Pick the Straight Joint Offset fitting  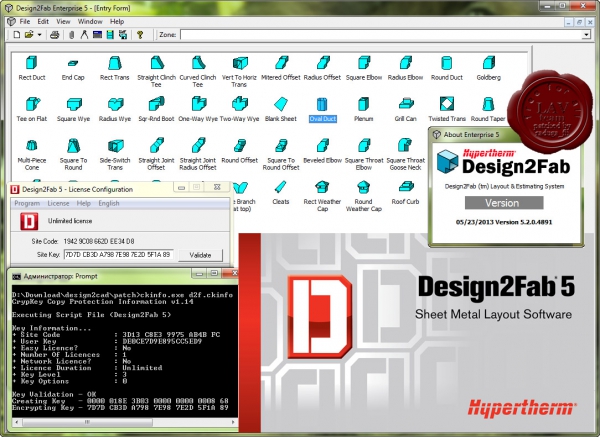tap(157, 145)
